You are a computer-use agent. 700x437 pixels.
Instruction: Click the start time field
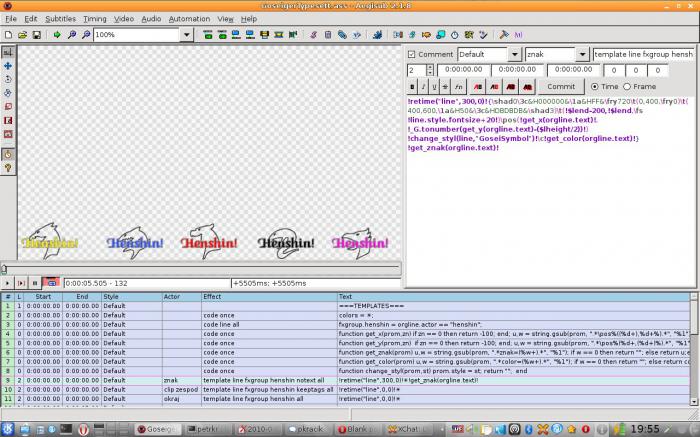pyautogui.click(x=463, y=70)
